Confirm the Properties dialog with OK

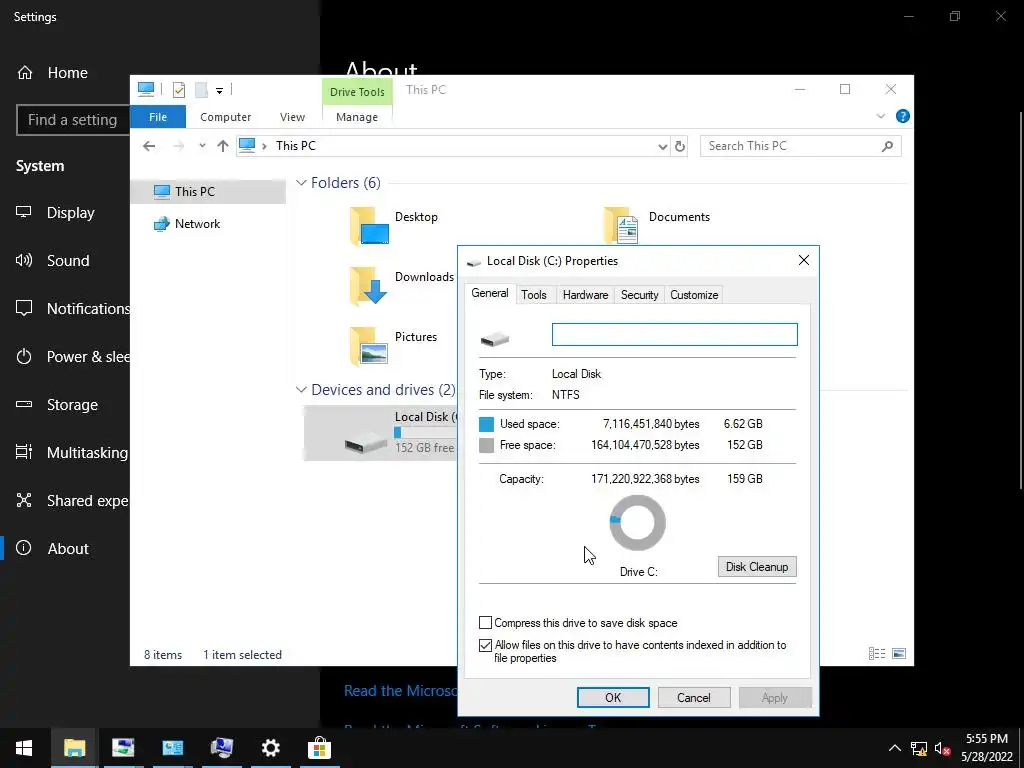click(x=613, y=697)
